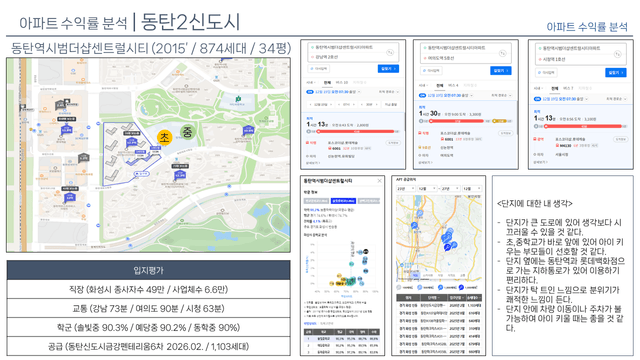Swap origin and destination in Yeouido route panel
Image resolution: width=640 pixels, height=360 pixels.
click(502, 53)
